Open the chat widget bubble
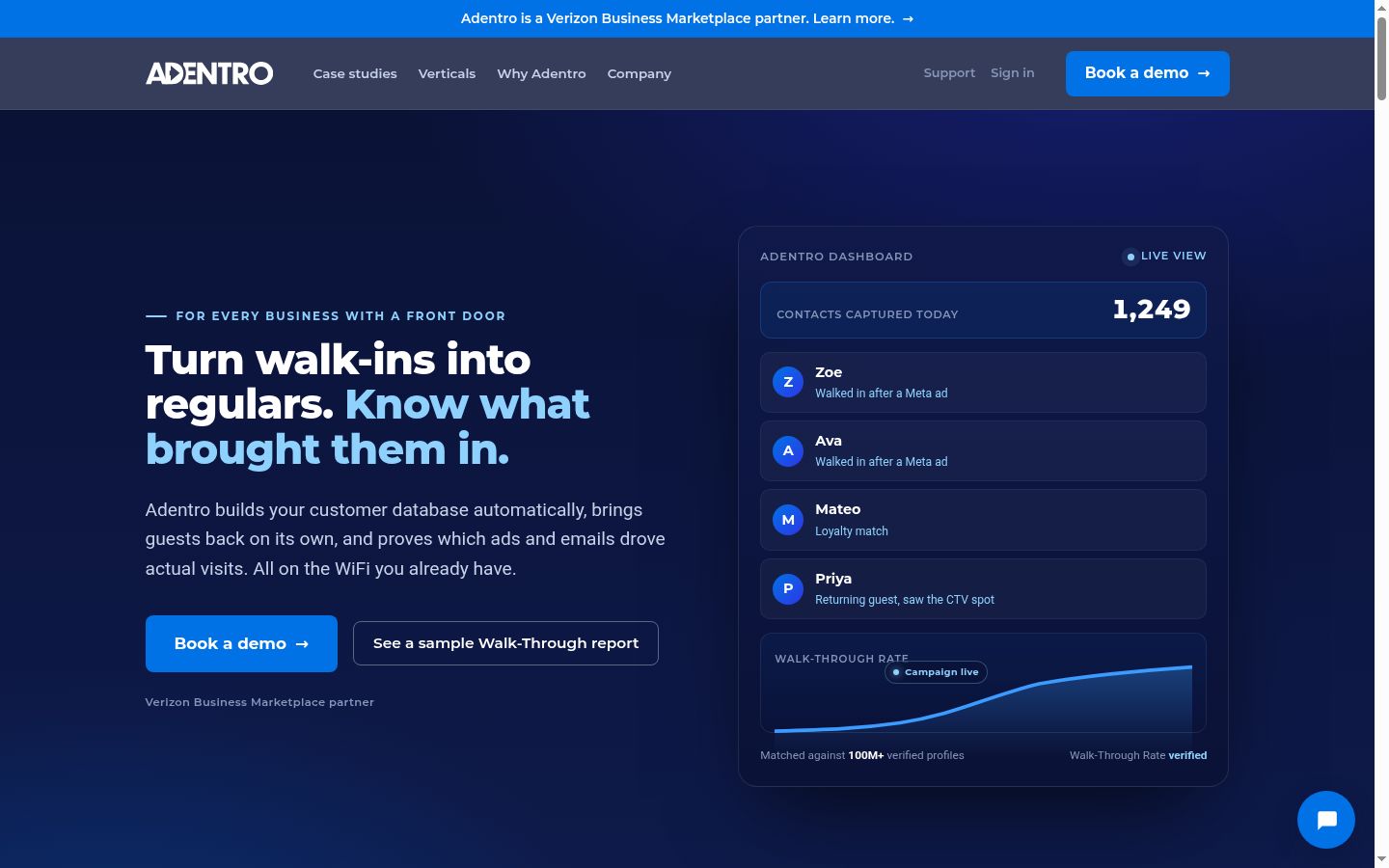 1326,820
